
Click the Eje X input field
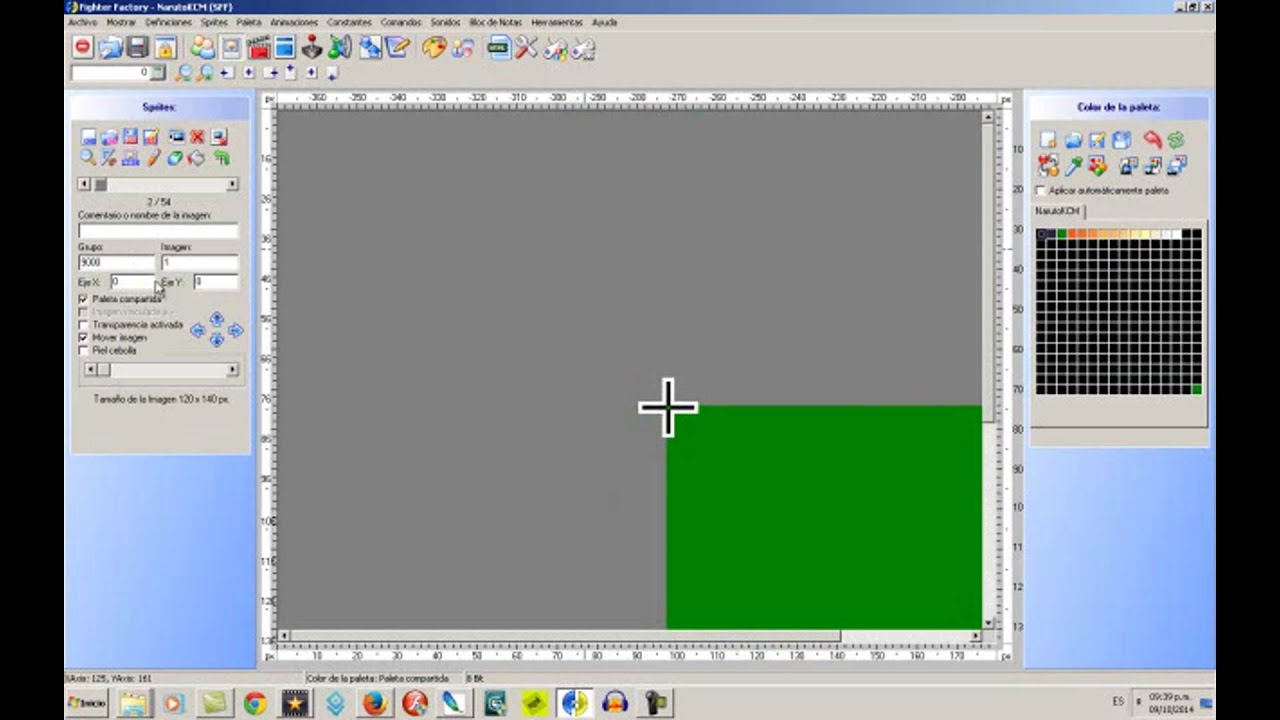click(132, 282)
